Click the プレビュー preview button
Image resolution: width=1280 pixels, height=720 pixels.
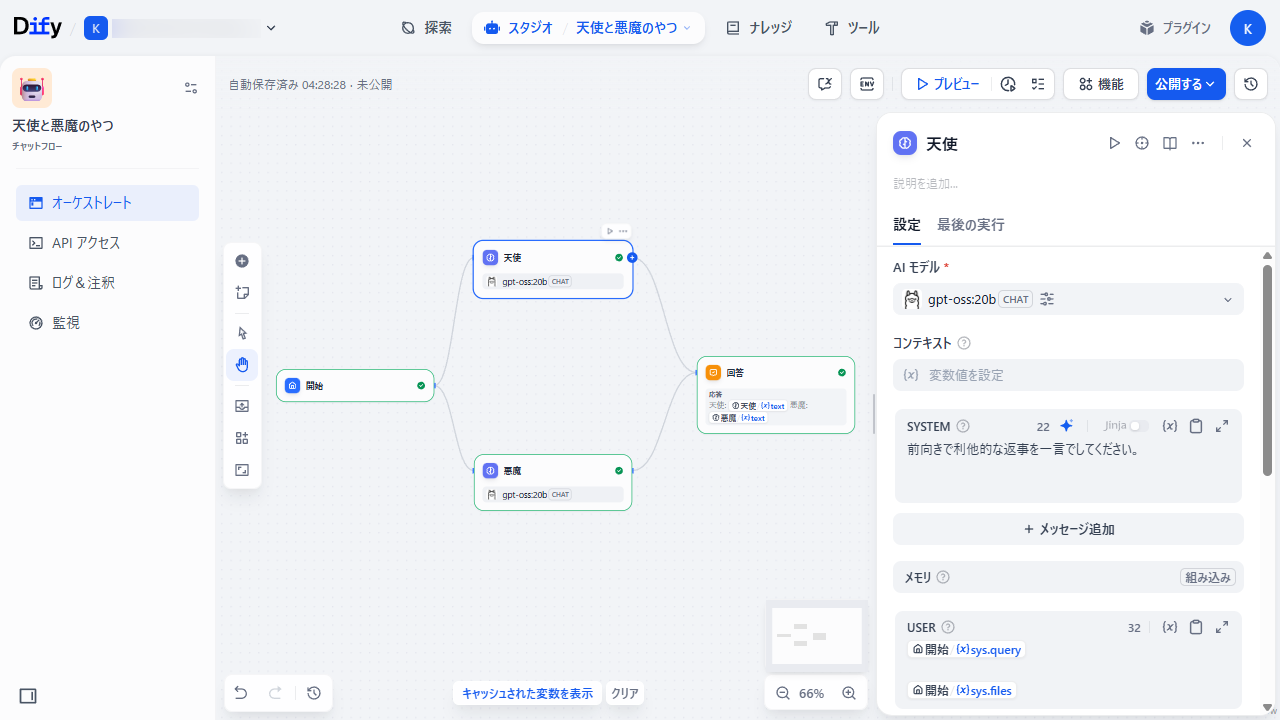(946, 84)
